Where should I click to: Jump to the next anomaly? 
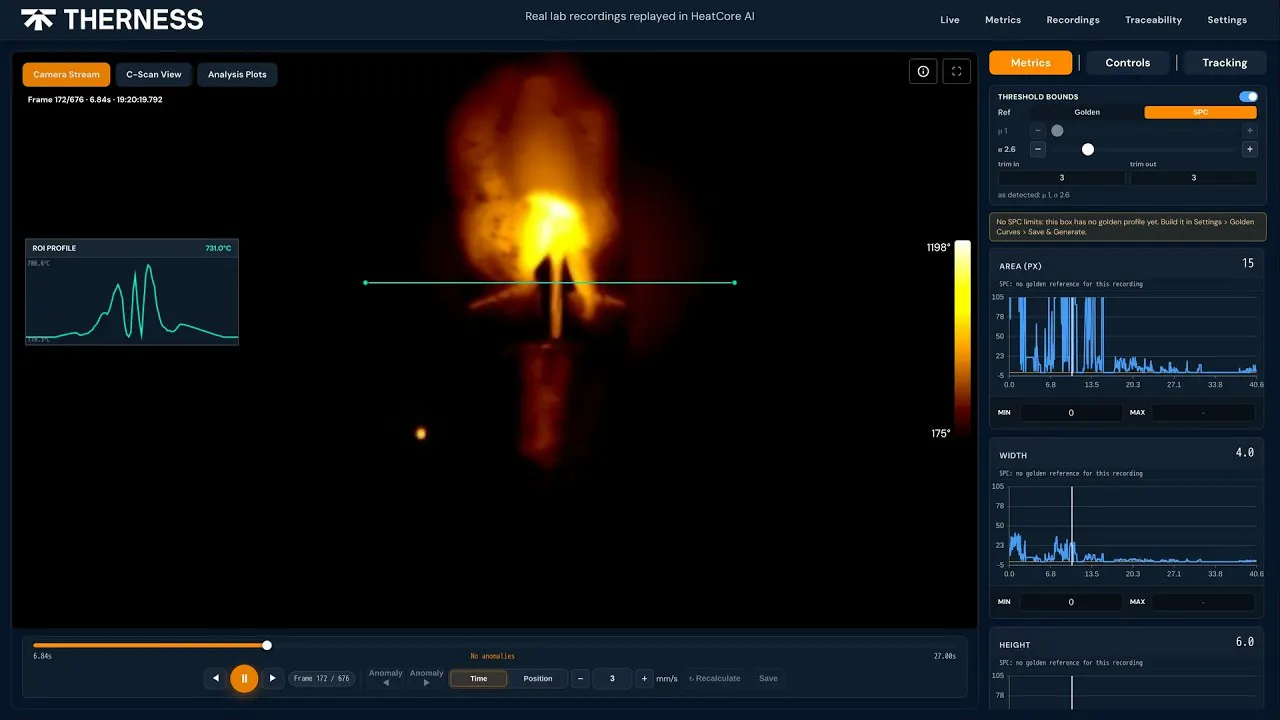pyautogui.click(x=426, y=678)
